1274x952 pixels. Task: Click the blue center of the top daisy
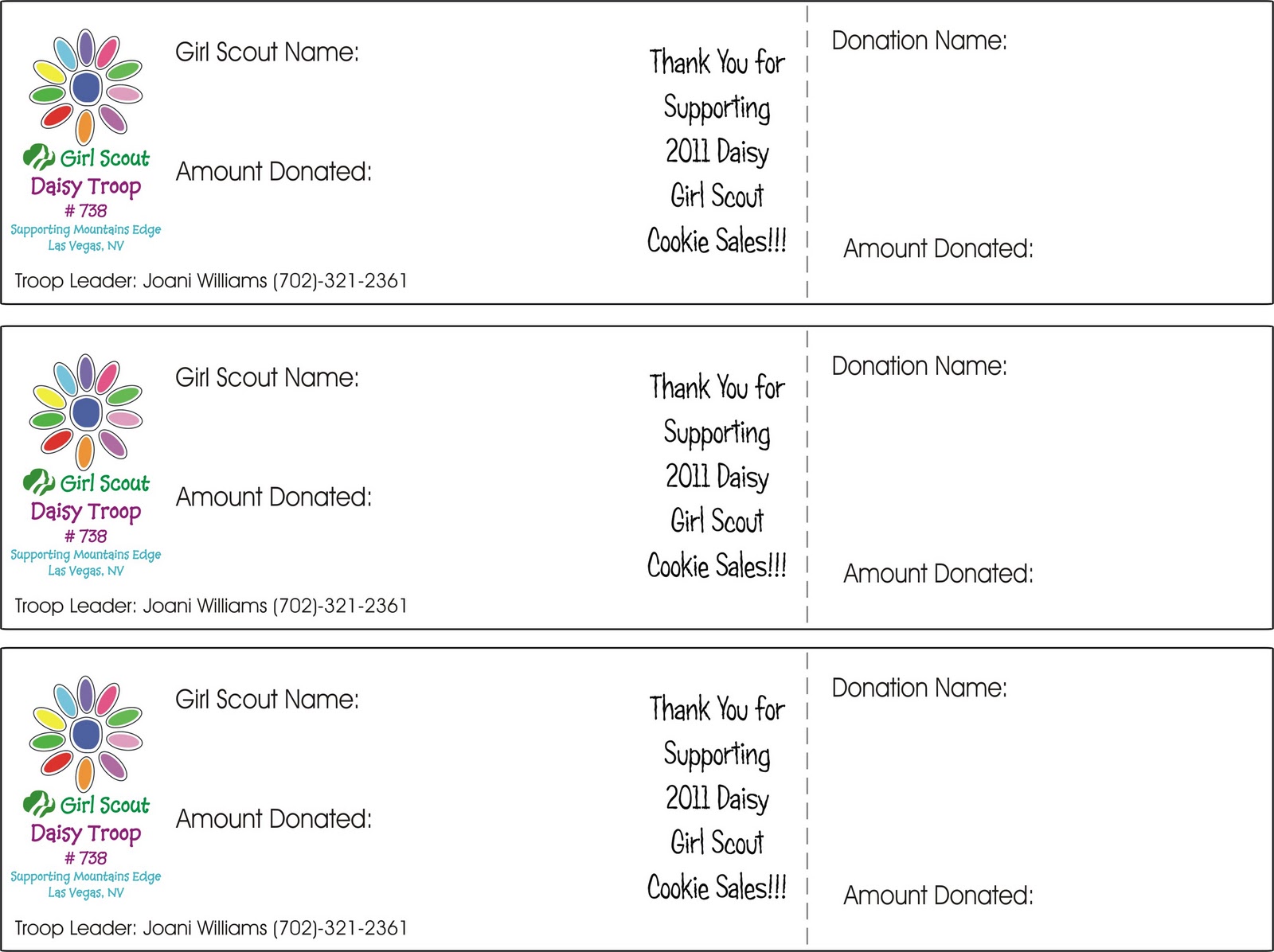[85, 88]
